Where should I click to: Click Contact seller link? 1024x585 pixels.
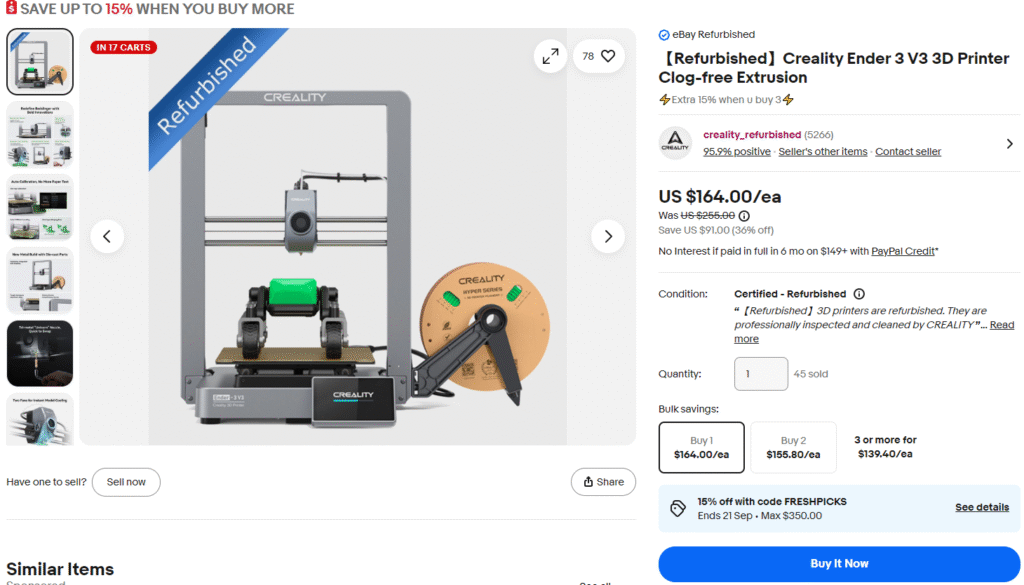click(908, 151)
